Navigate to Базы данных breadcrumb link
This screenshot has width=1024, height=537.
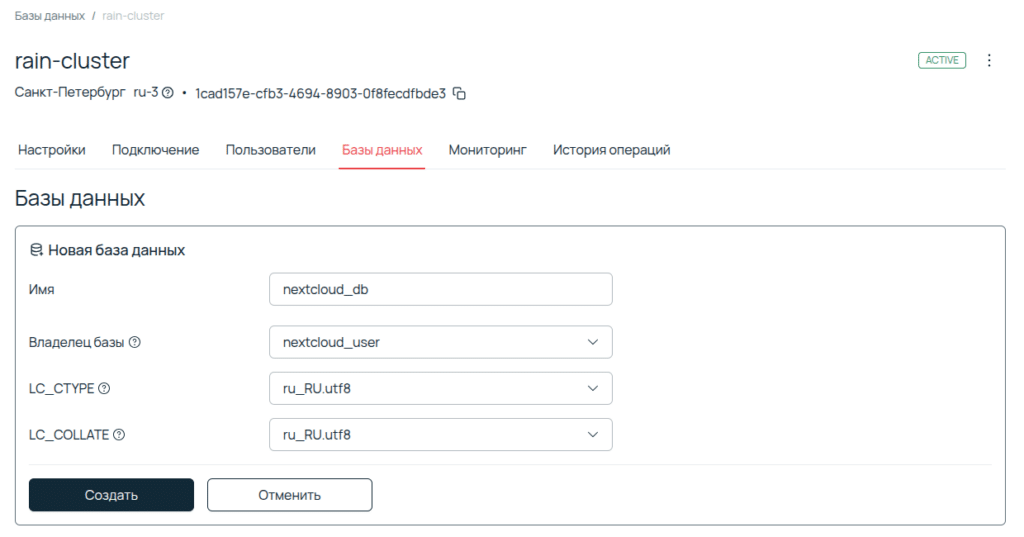click(49, 16)
